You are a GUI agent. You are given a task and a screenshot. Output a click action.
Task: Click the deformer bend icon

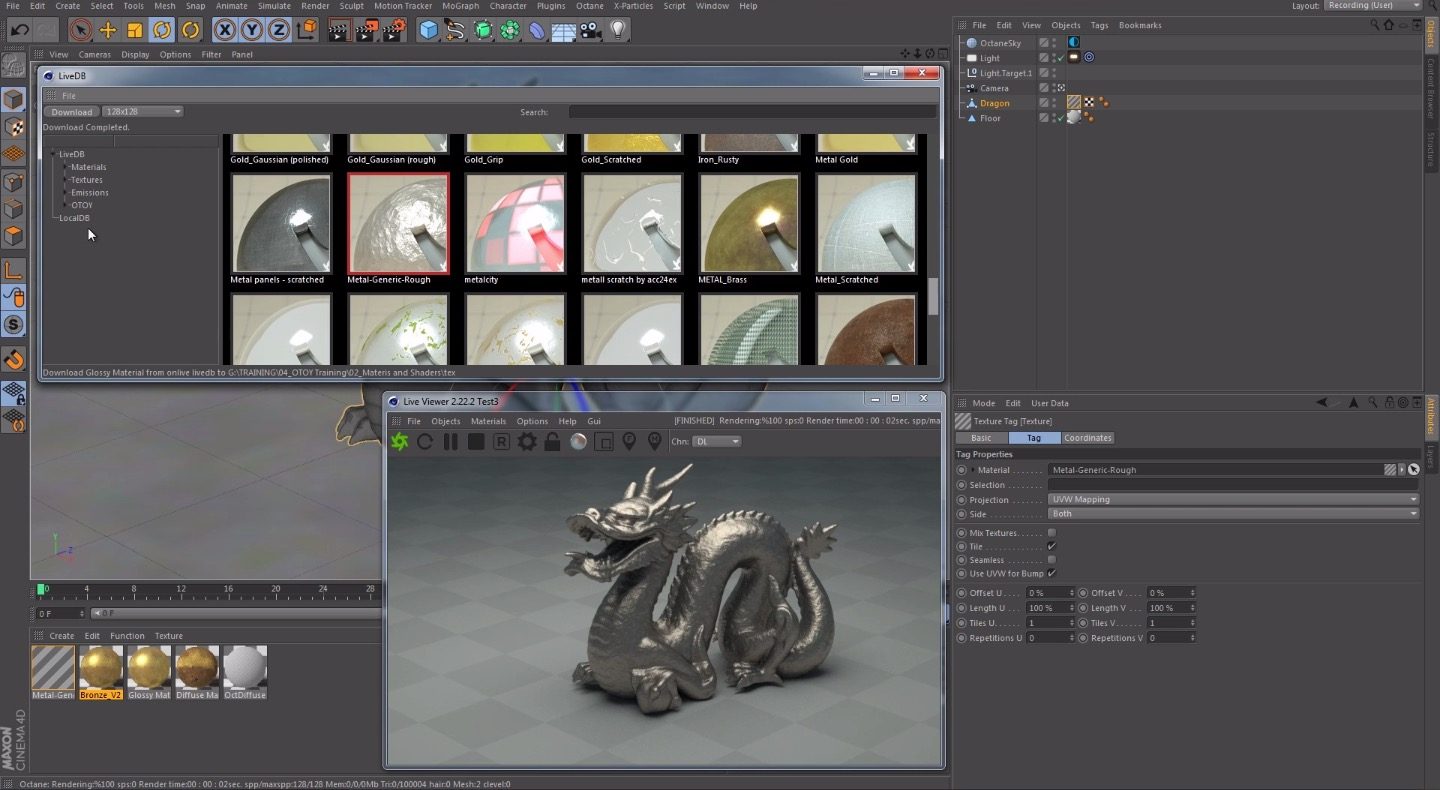[x=537, y=30]
